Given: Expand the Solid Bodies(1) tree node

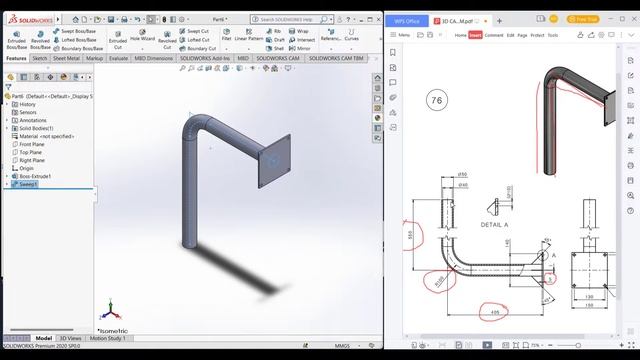Looking at the screenshot, I should coord(7,128).
